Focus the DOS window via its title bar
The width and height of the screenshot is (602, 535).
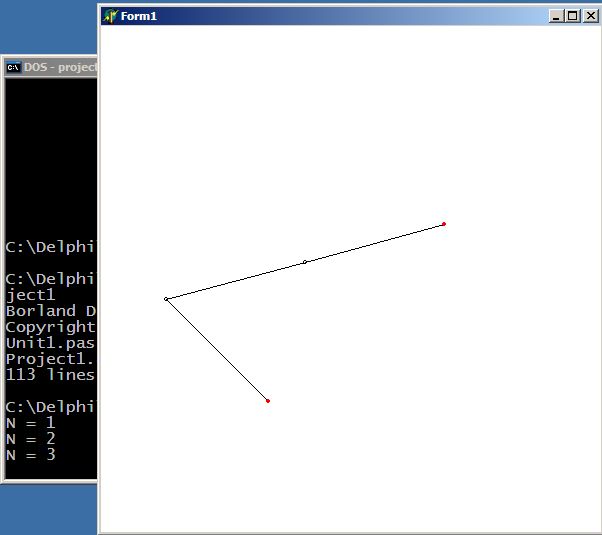(x=60, y=68)
